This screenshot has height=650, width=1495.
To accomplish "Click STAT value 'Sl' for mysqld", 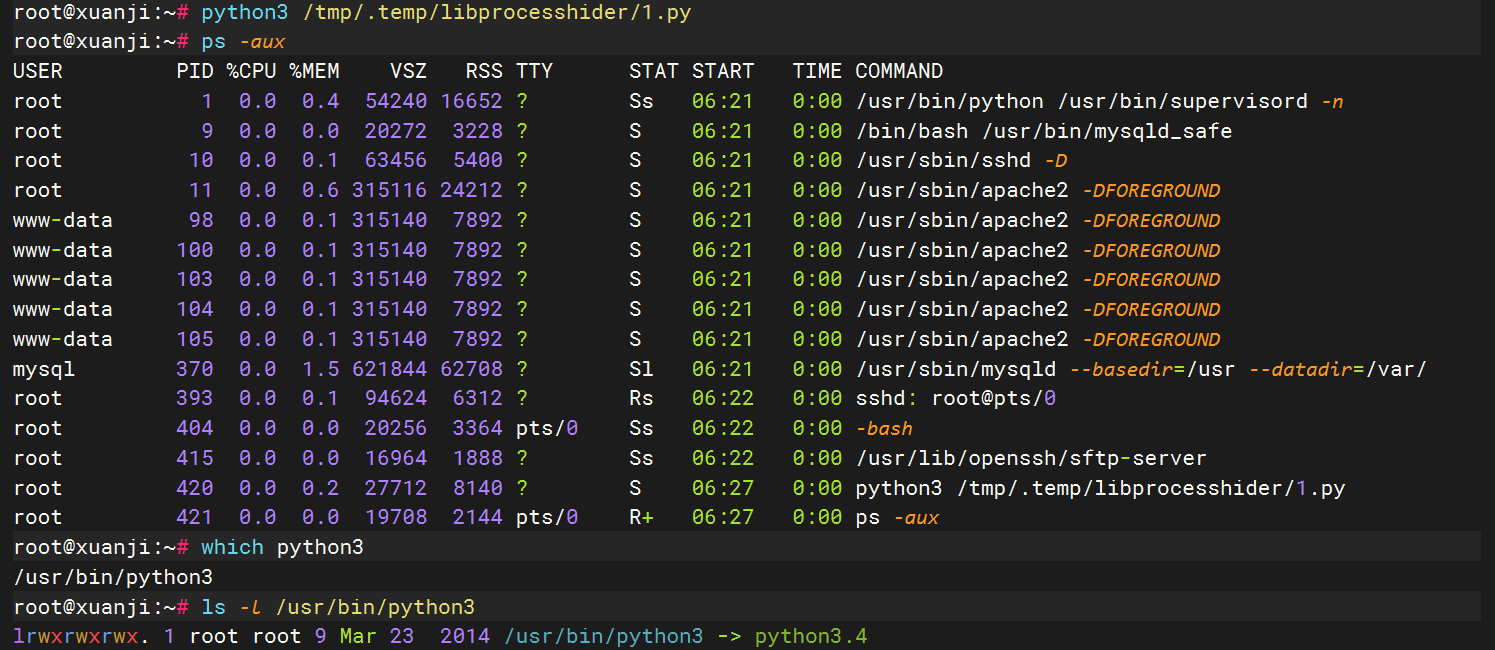I will (x=641, y=369).
